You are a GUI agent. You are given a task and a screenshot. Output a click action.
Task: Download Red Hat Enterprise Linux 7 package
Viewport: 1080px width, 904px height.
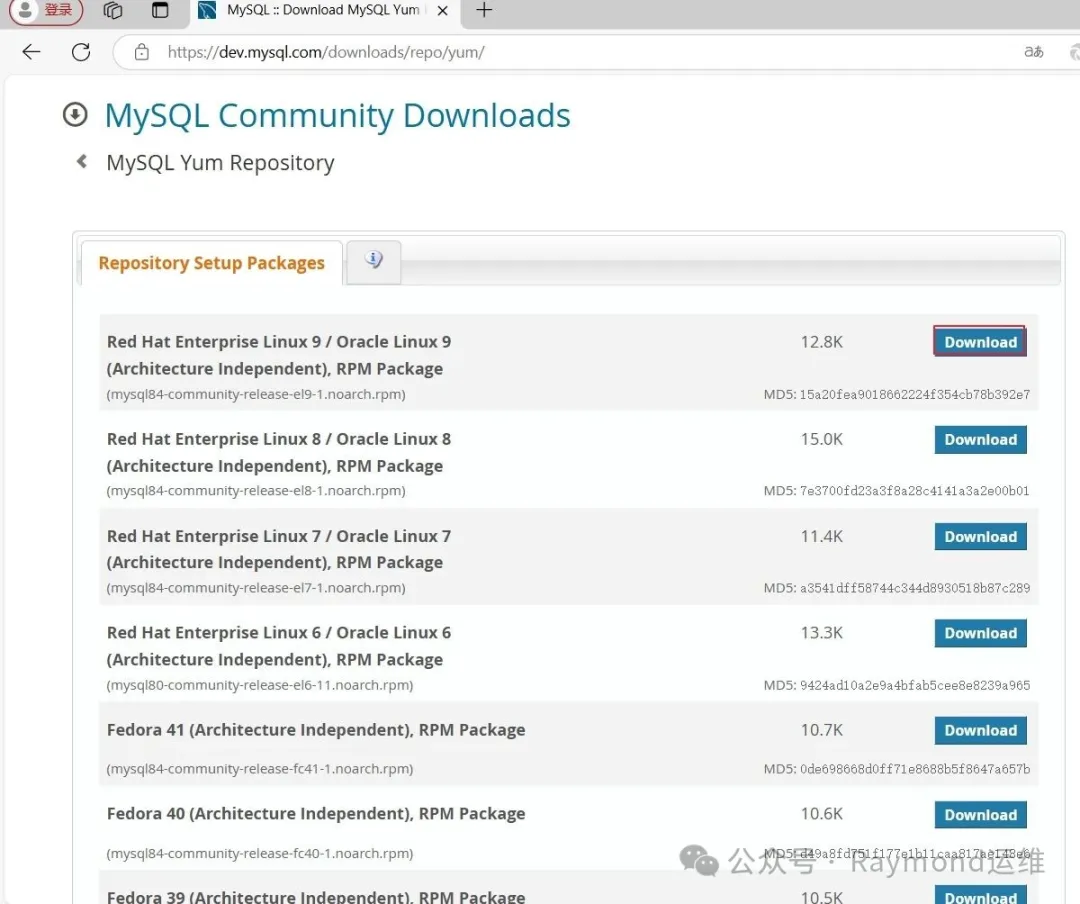pos(980,537)
